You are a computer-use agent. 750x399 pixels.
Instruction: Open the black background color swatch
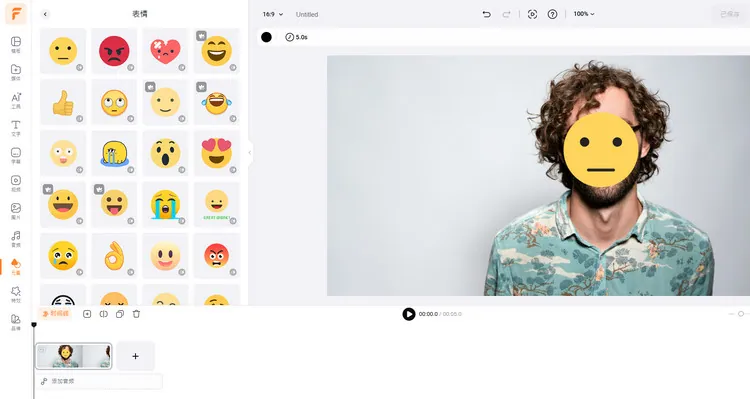point(266,37)
